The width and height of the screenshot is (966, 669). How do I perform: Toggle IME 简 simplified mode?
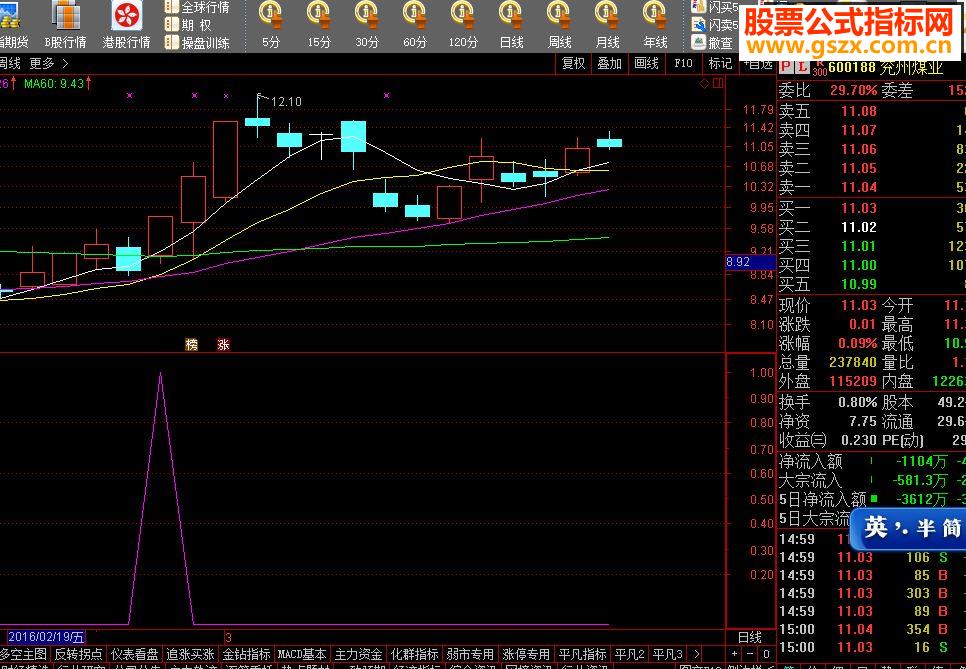pos(951,528)
